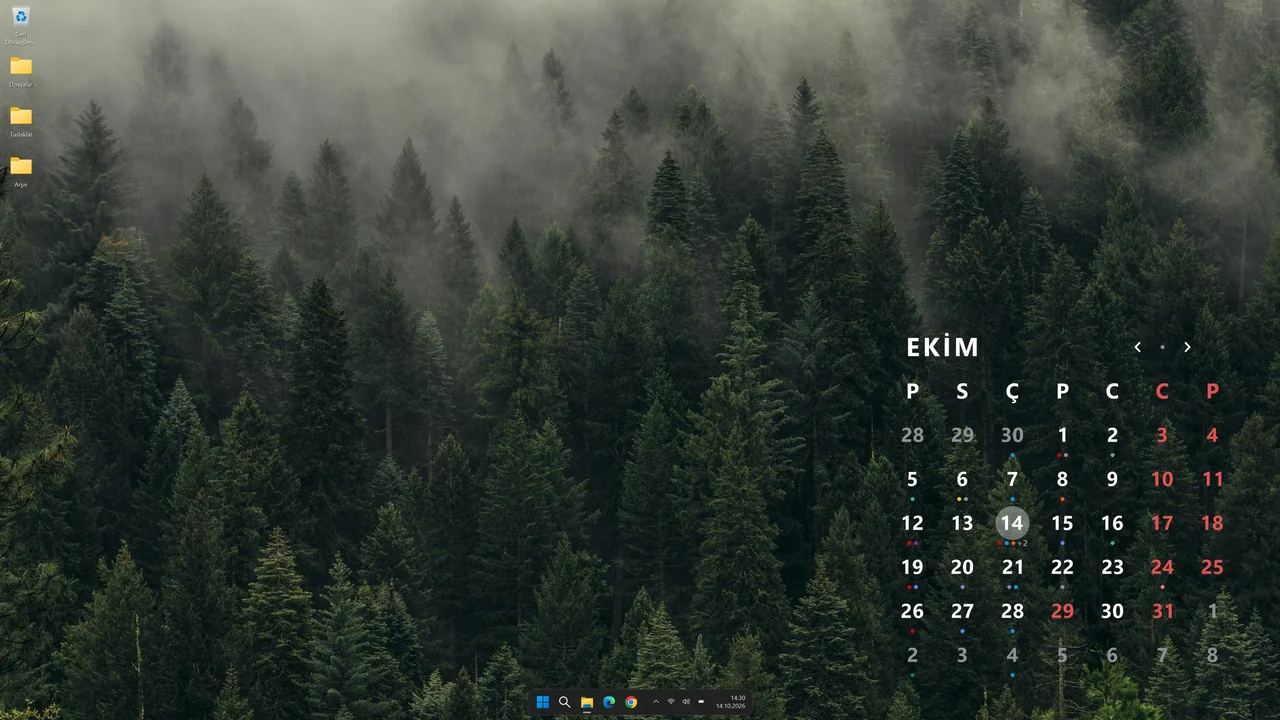The height and width of the screenshot is (720, 1280).
Task: Select October 9 in the calendar
Action: 1112,479
